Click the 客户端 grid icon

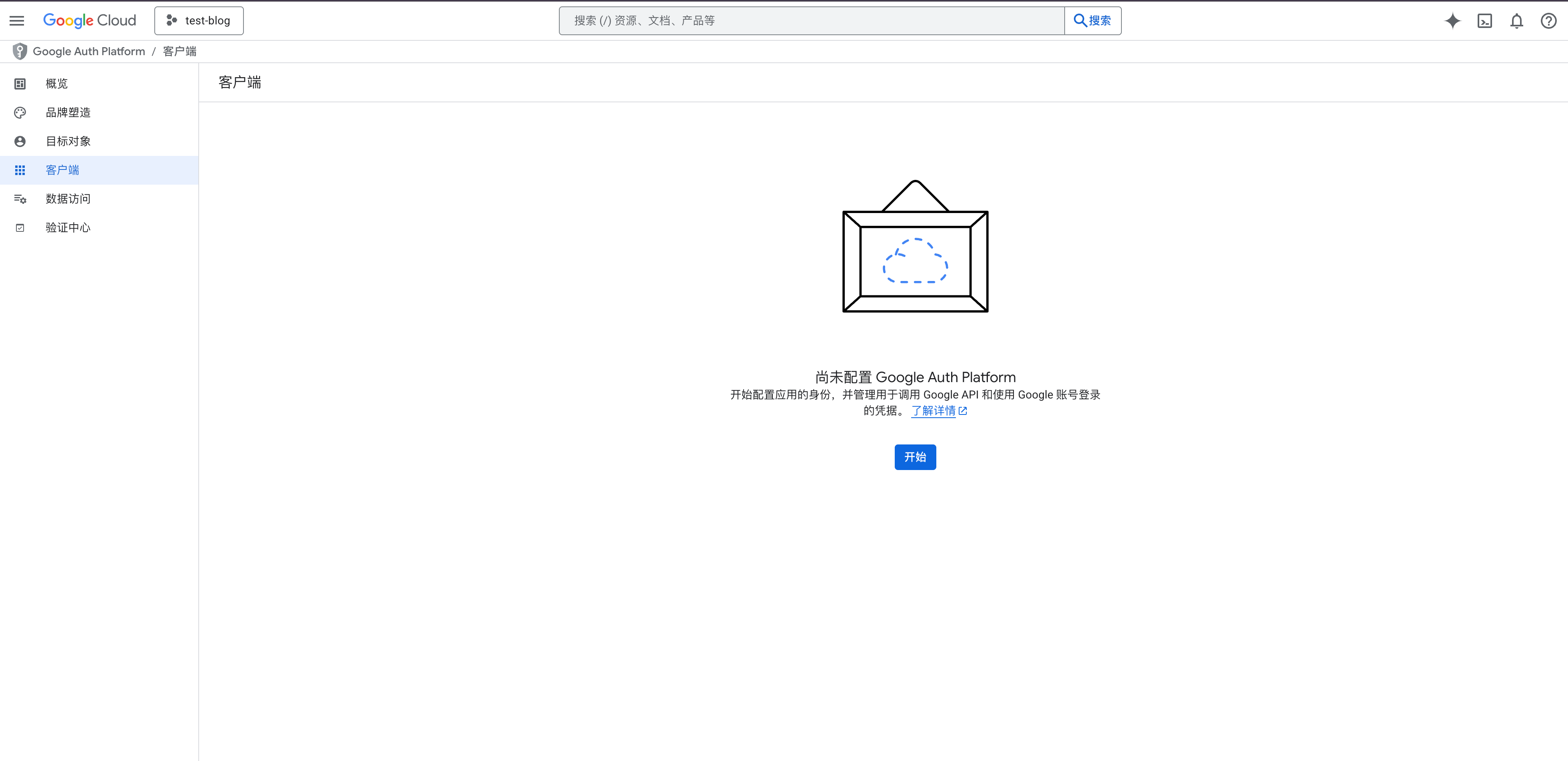[20, 170]
